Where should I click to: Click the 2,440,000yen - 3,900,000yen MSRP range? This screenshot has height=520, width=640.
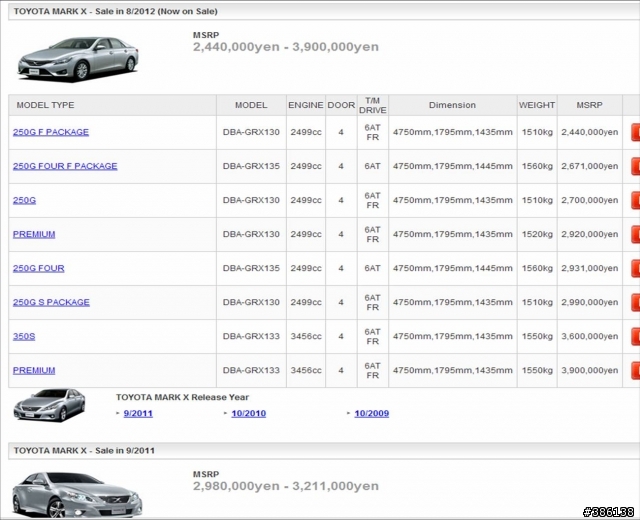(x=286, y=47)
